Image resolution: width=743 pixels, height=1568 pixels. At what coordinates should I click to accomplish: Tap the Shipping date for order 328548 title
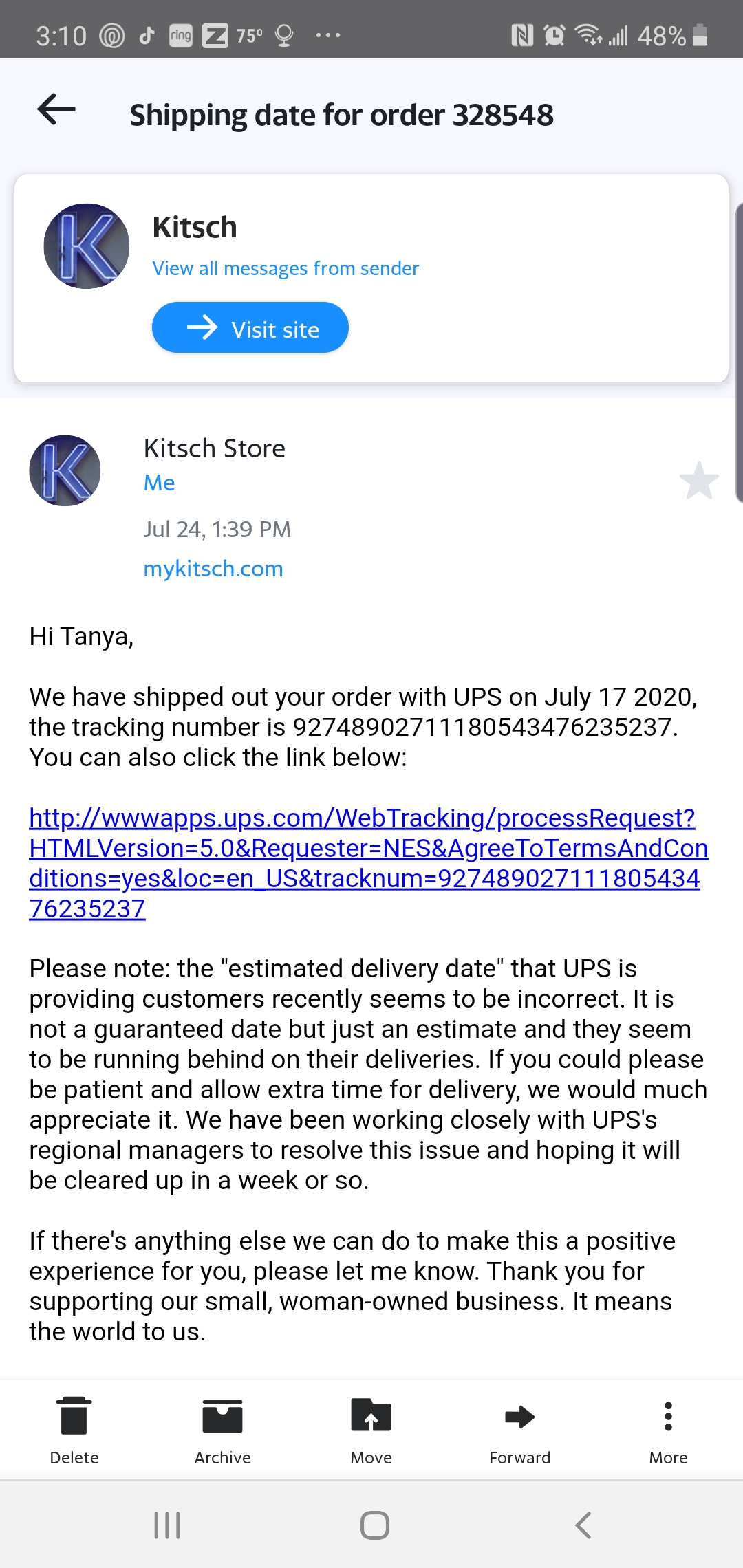(x=342, y=113)
